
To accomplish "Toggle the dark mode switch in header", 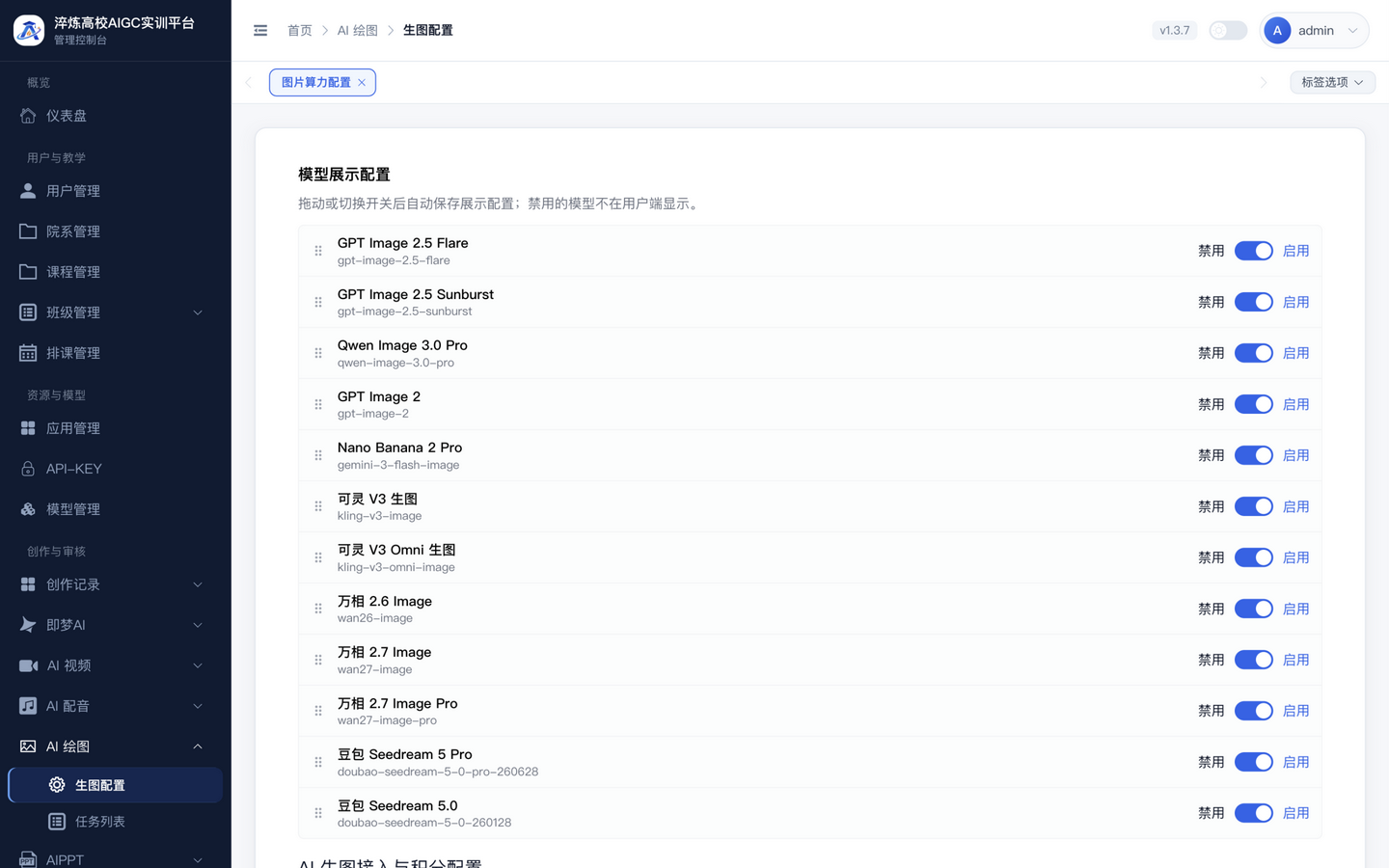I will click(x=1228, y=31).
